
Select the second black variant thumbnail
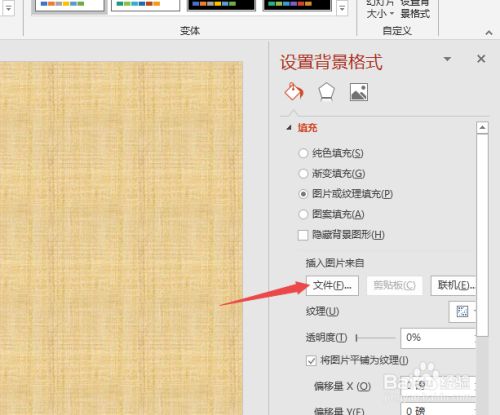(297, 5)
